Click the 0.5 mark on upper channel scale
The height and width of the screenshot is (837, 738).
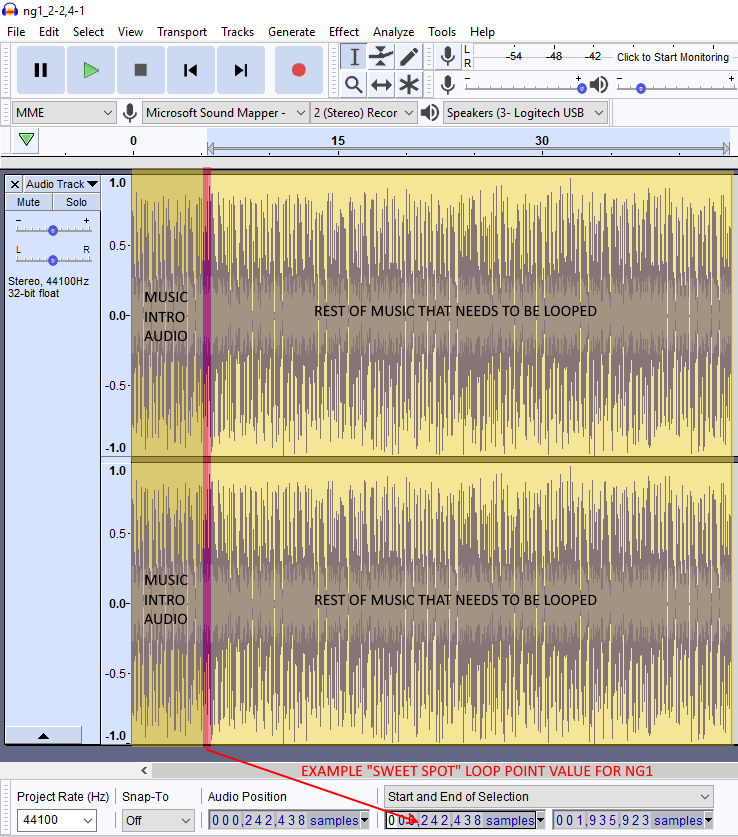pos(118,246)
